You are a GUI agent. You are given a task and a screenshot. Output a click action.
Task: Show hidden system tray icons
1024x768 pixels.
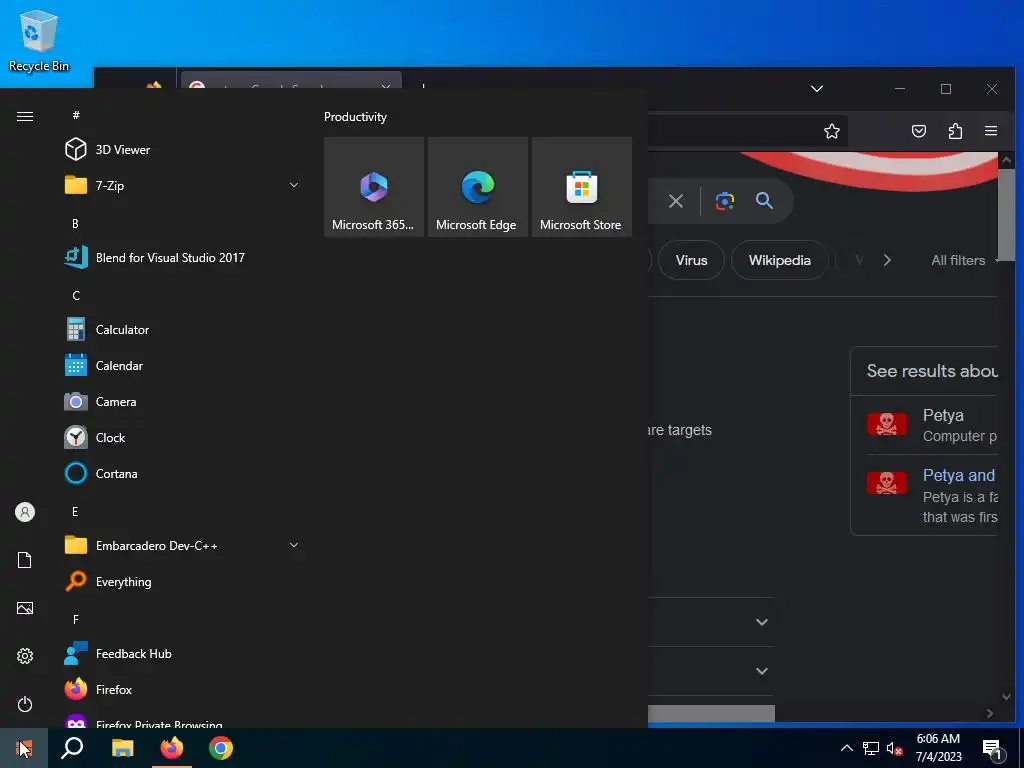pos(846,748)
